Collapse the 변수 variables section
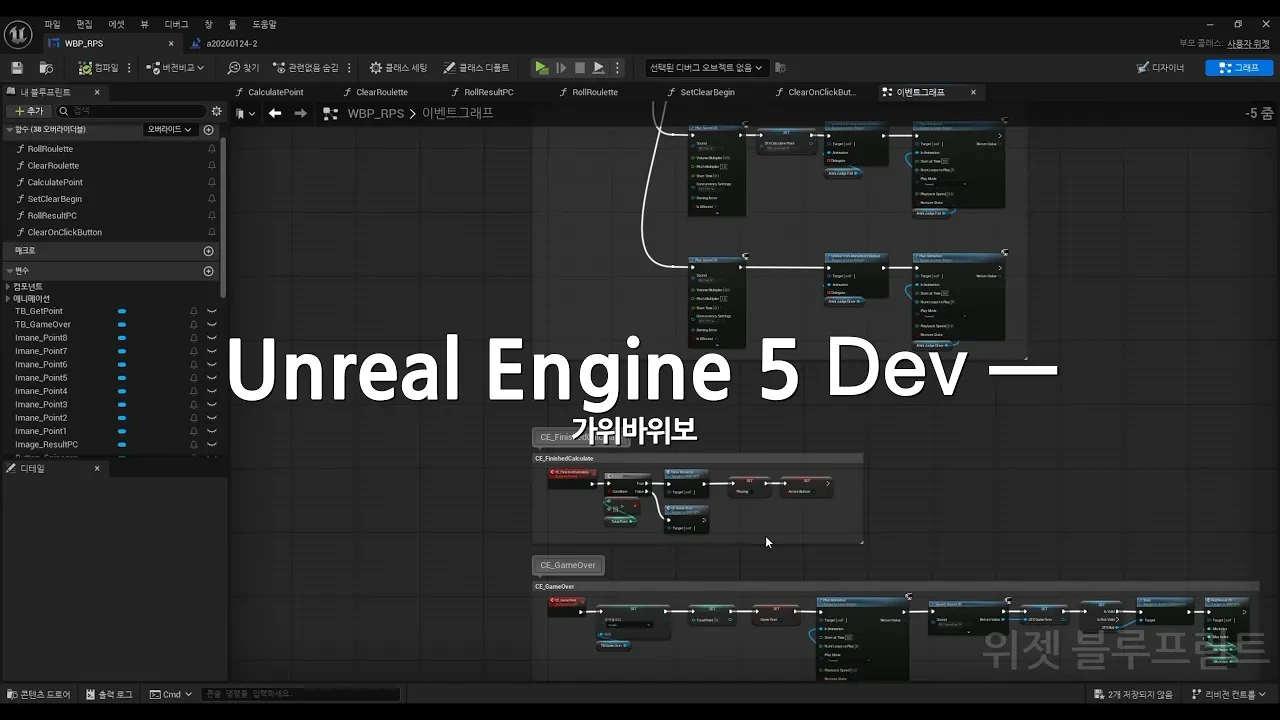Image resolution: width=1280 pixels, height=720 pixels. coord(10,271)
